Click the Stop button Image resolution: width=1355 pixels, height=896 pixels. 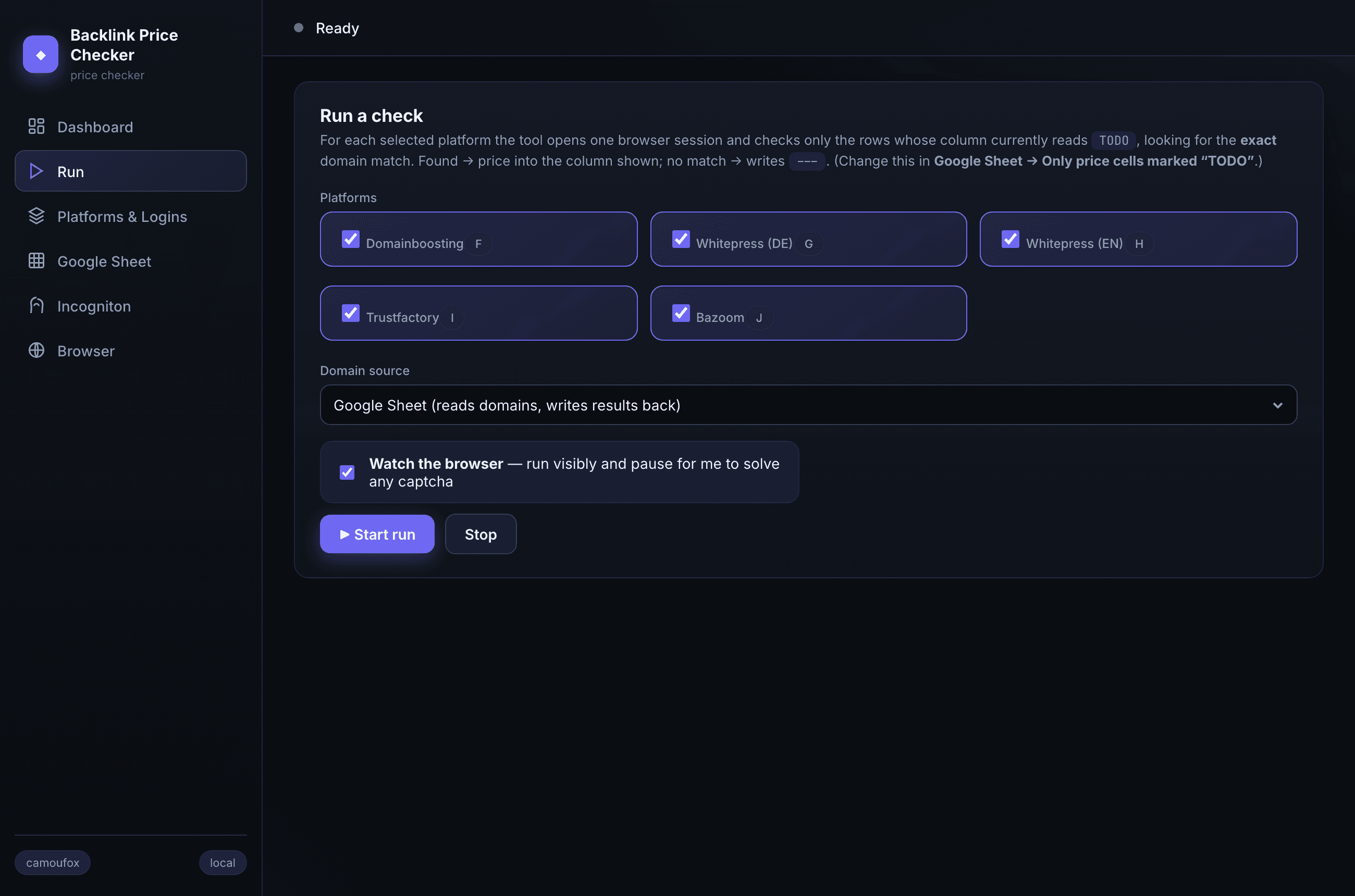point(481,534)
